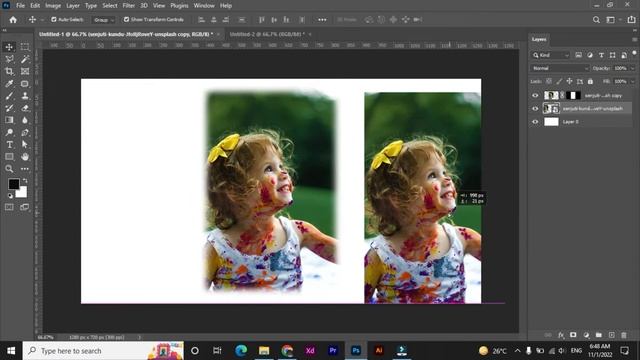This screenshot has width=640, height=360.
Task: Toggle lock all padlock icon
Action: click(x=590, y=81)
